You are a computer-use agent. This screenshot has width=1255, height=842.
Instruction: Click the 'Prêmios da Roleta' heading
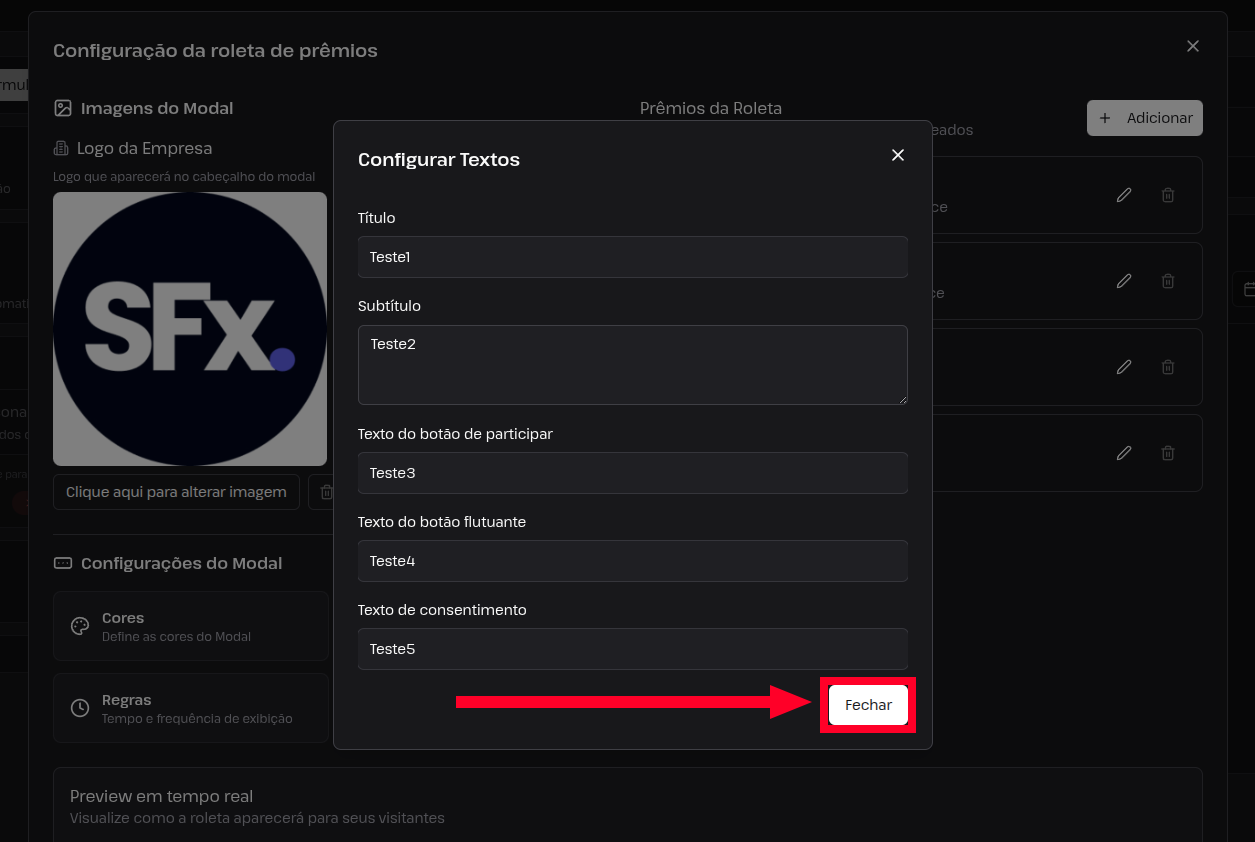coord(711,108)
